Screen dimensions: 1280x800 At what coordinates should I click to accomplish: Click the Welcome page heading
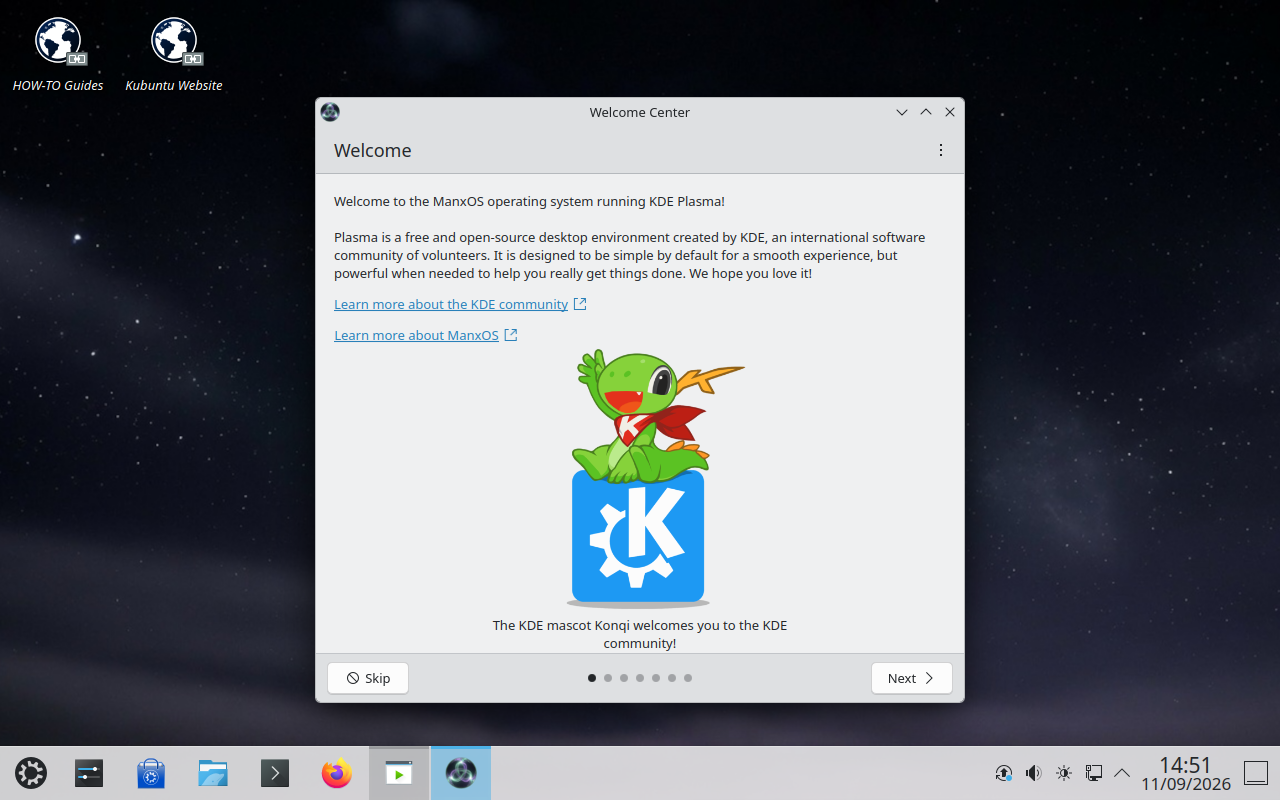coord(373,150)
